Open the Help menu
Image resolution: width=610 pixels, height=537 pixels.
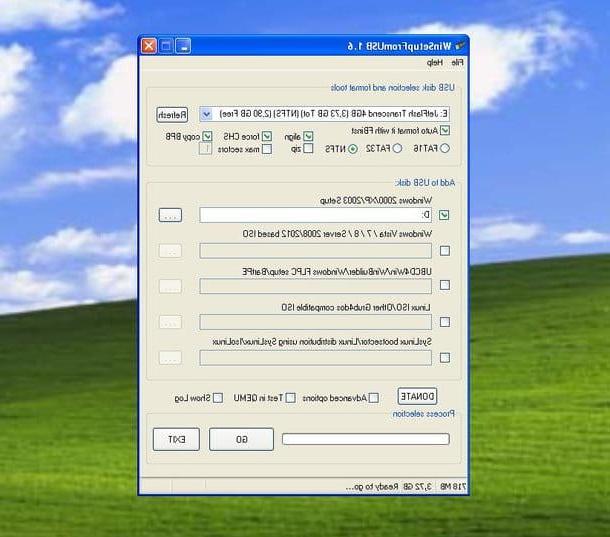pos(435,62)
